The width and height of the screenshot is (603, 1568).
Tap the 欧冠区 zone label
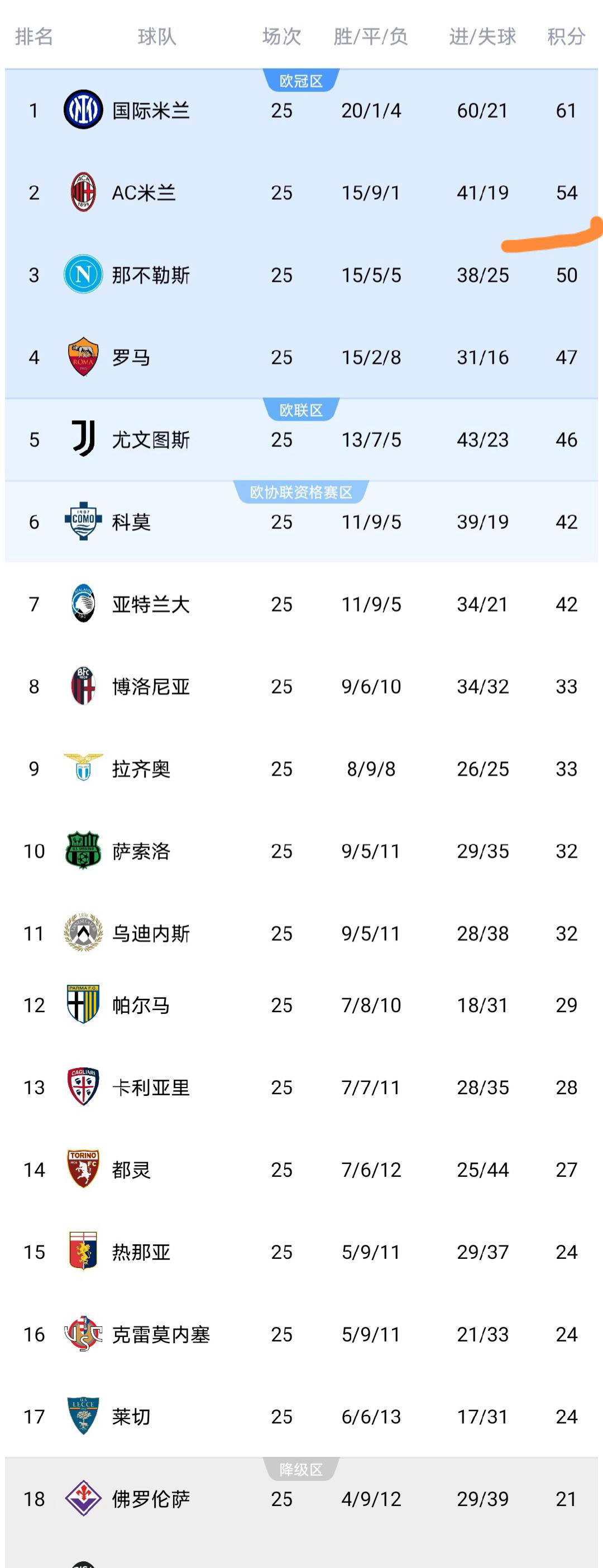(x=301, y=81)
